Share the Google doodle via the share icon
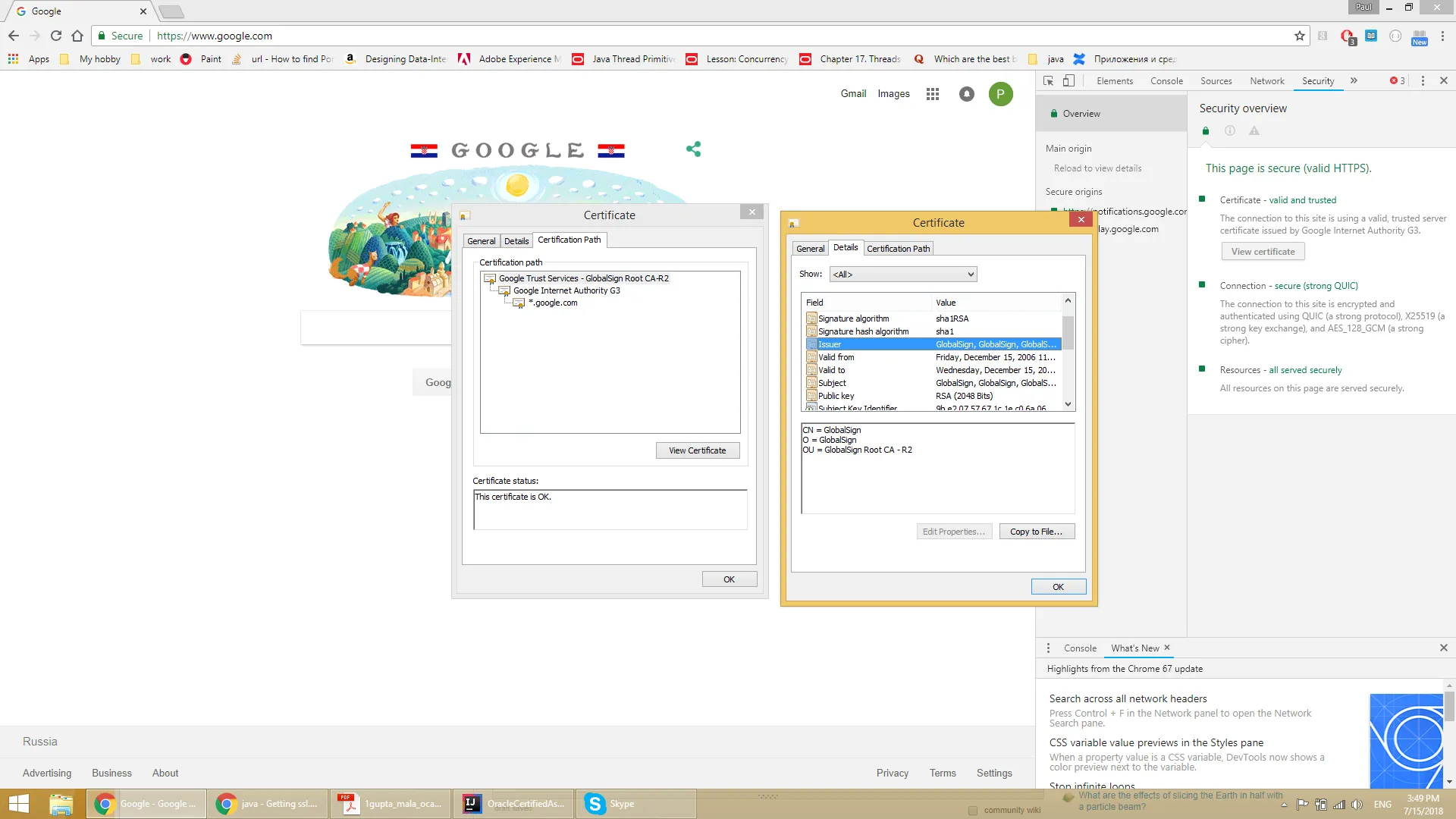 pyautogui.click(x=693, y=149)
